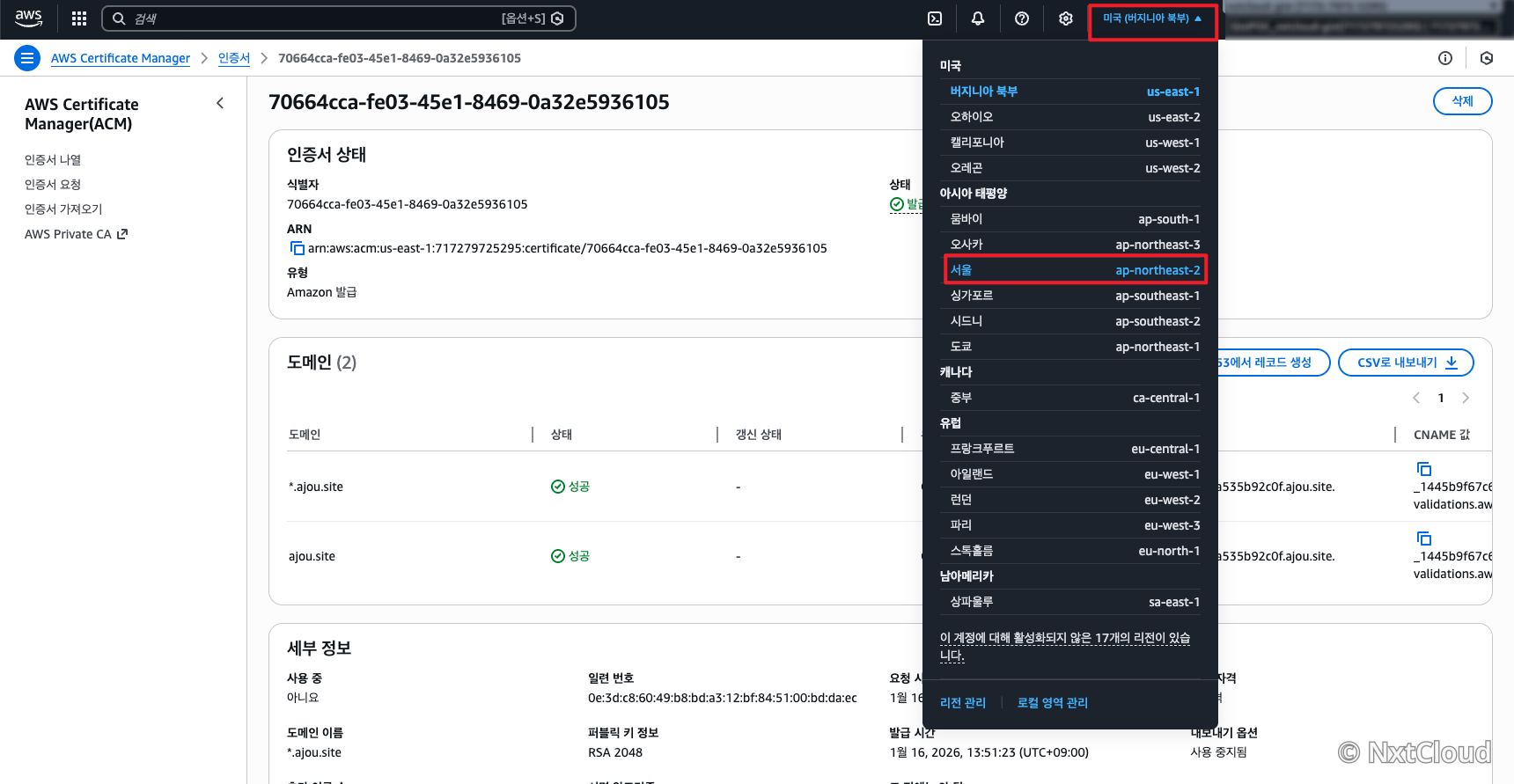The image size is (1514, 784).
Task: Open the 리전 관리 link
Action: 963,703
